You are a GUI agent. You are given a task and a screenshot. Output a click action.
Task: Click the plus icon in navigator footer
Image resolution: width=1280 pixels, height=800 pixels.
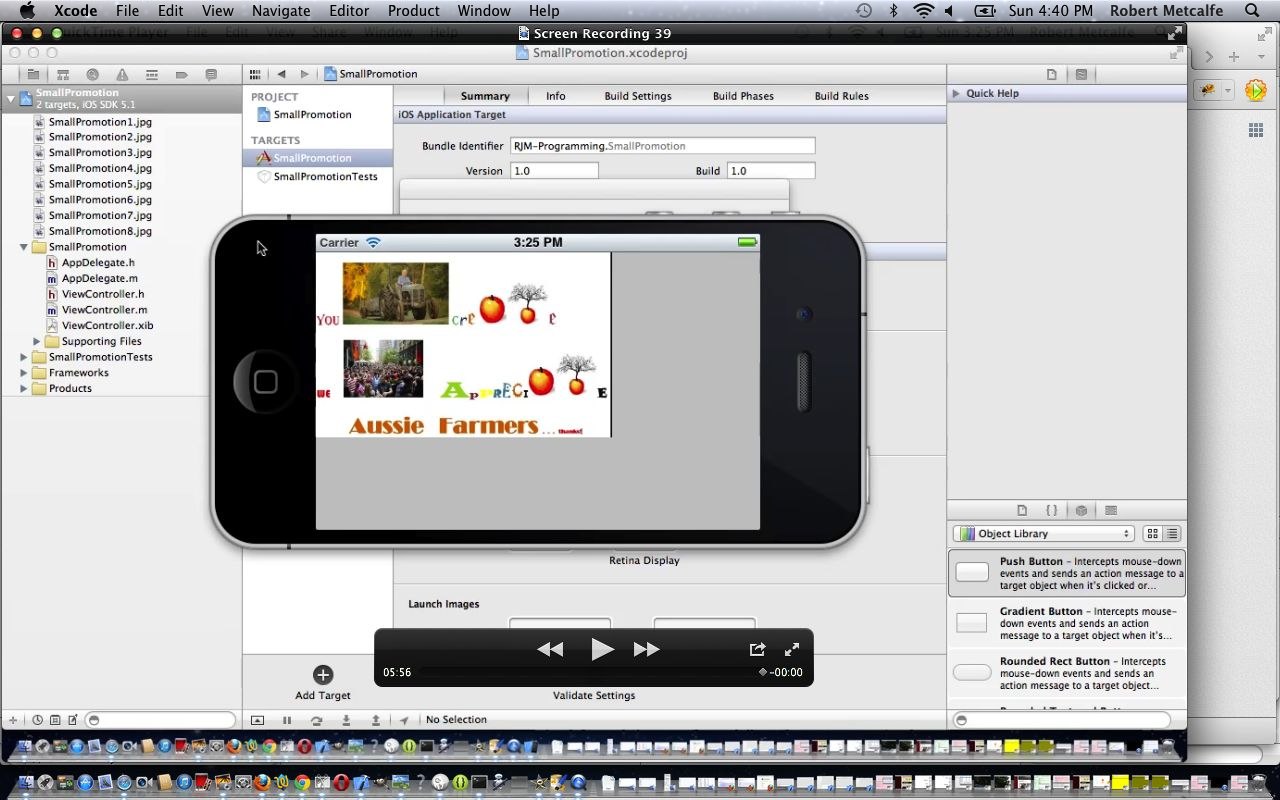(13, 720)
